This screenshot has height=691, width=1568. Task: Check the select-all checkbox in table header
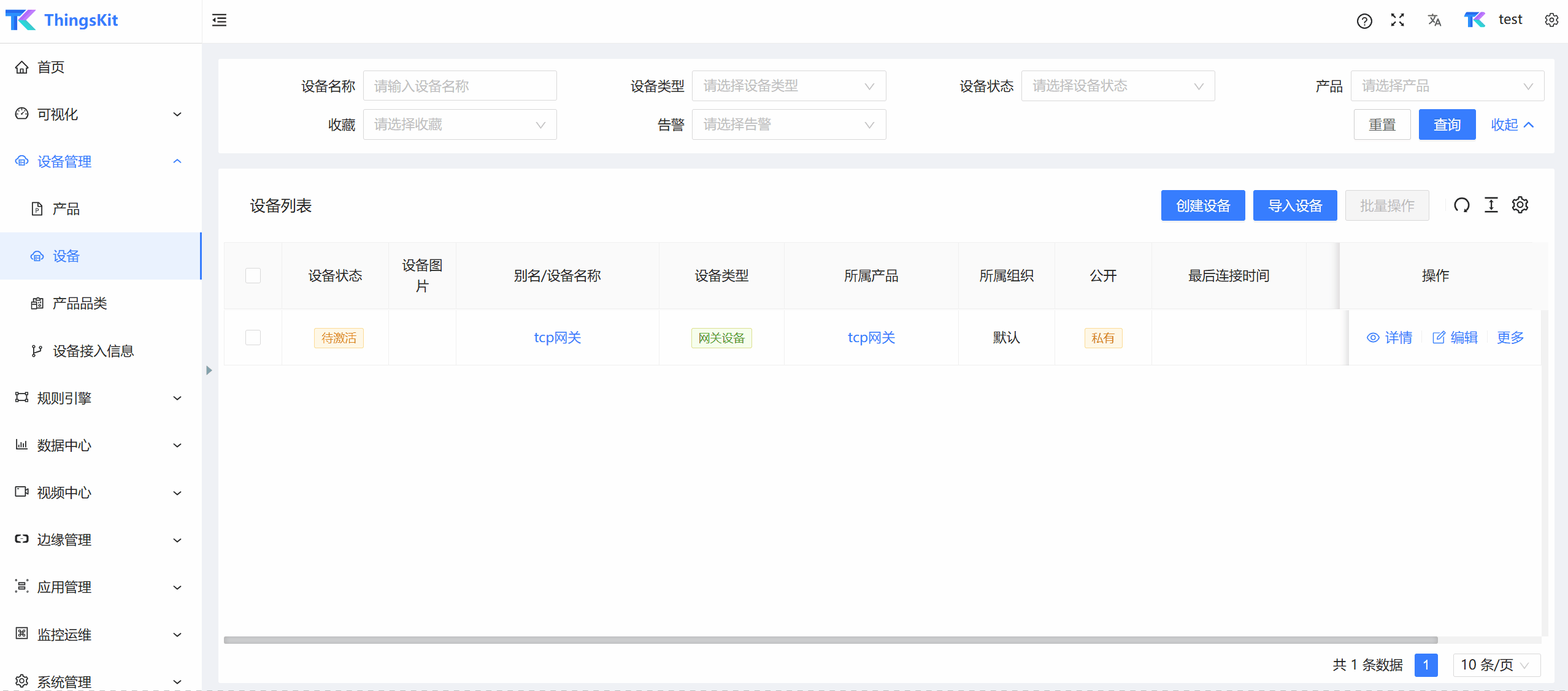click(x=253, y=276)
